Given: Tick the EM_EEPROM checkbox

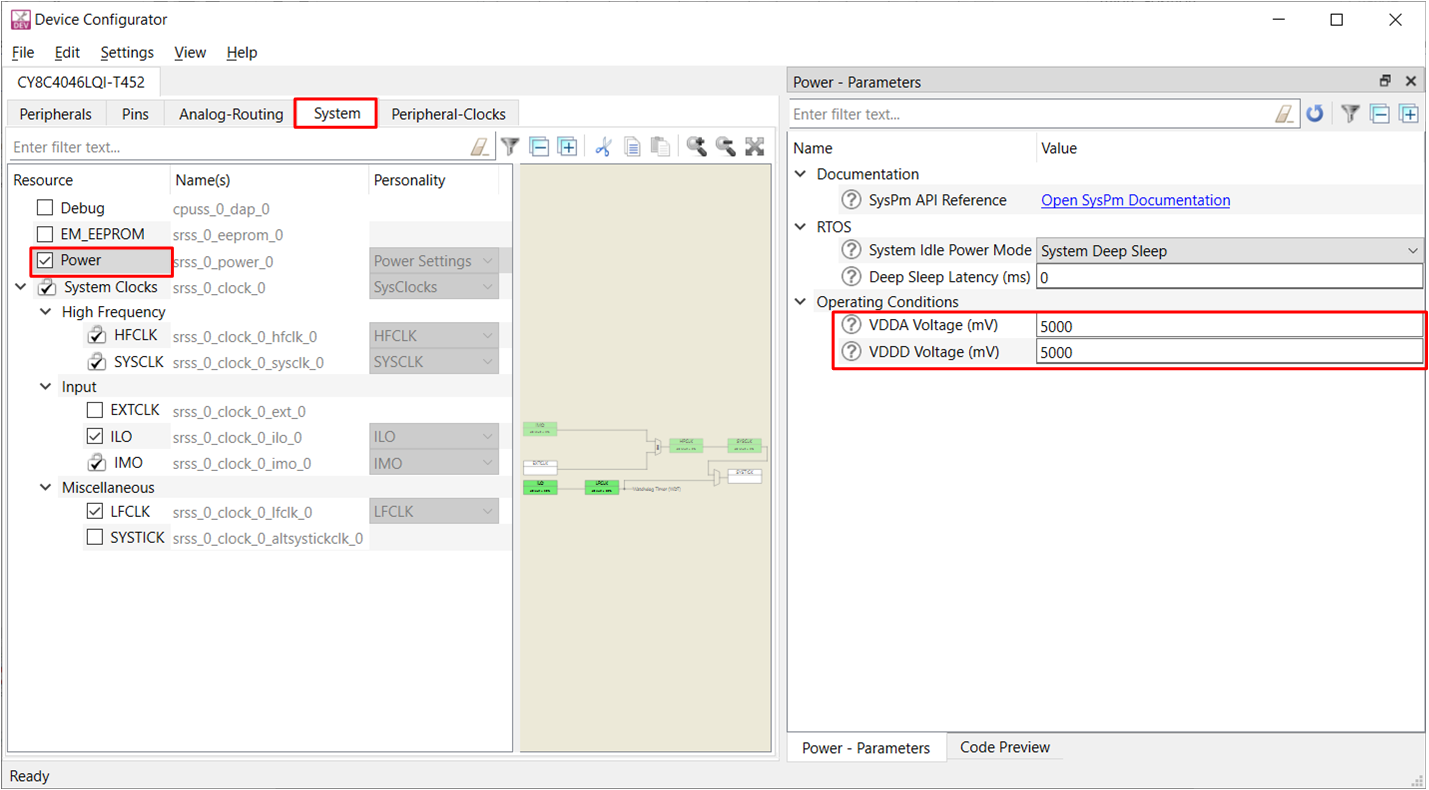Looking at the screenshot, I should (x=45, y=234).
